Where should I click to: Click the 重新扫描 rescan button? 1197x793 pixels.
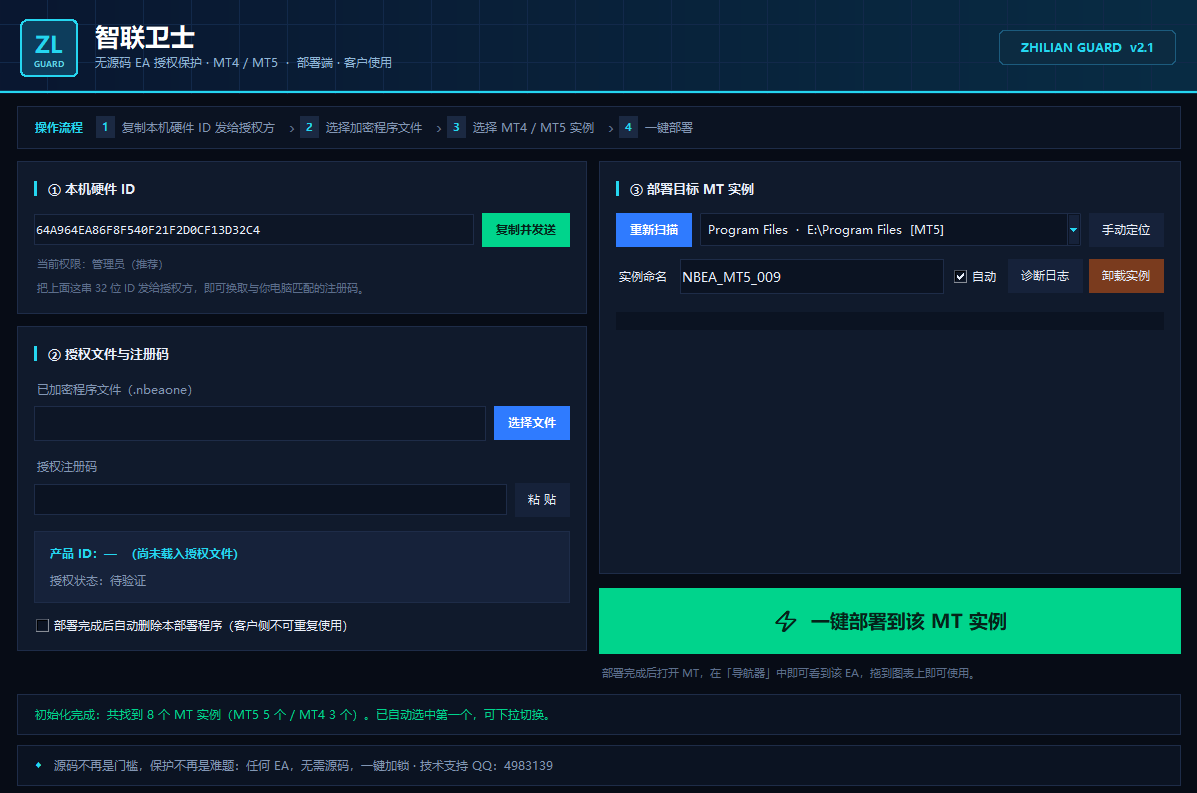click(x=653, y=230)
